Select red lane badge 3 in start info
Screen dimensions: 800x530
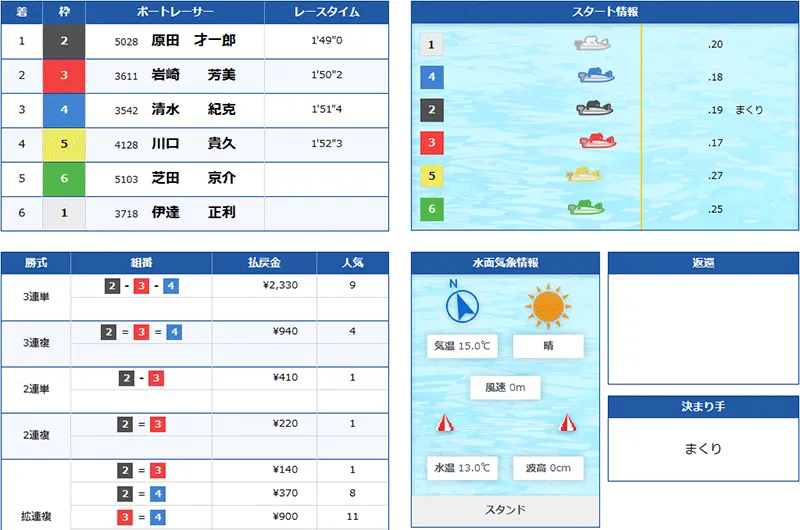(x=432, y=143)
